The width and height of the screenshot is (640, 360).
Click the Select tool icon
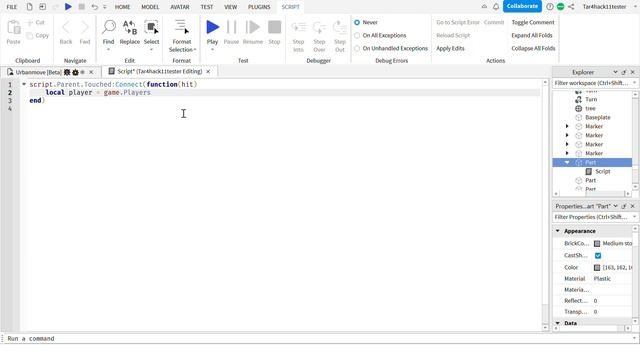[151, 27]
